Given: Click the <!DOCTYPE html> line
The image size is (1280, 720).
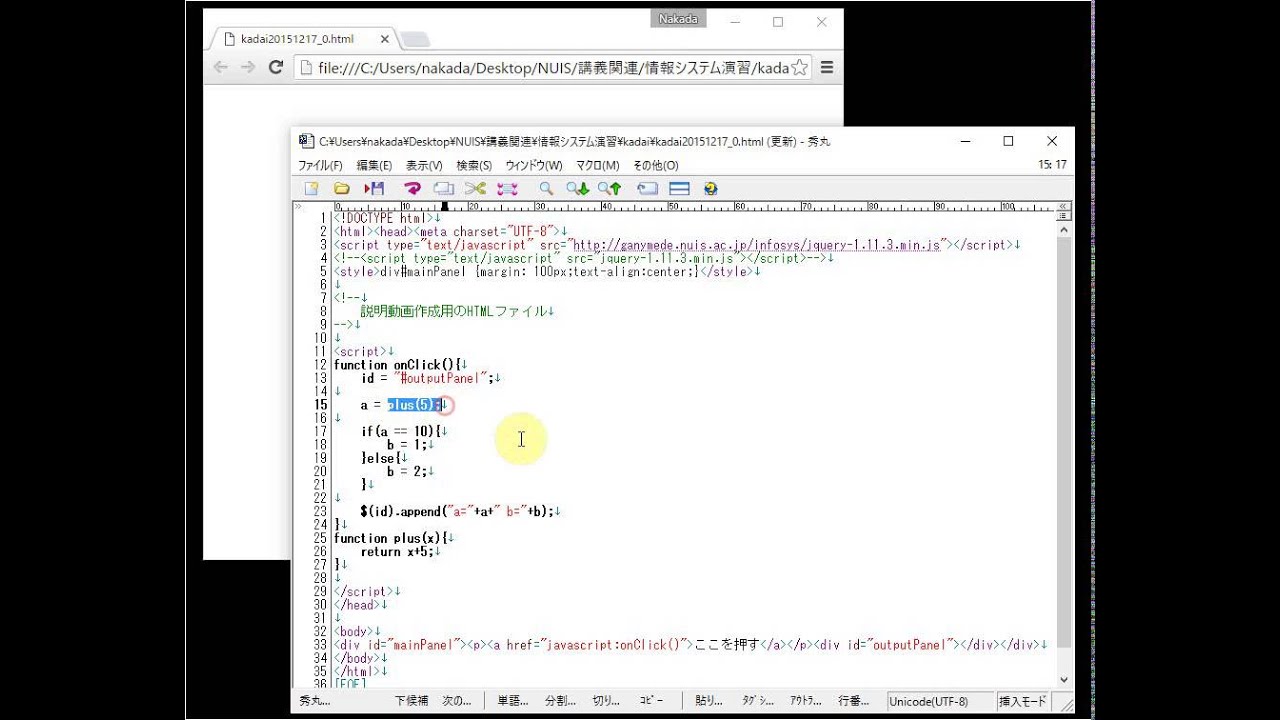Looking at the screenshot, I should click(384, 218).
